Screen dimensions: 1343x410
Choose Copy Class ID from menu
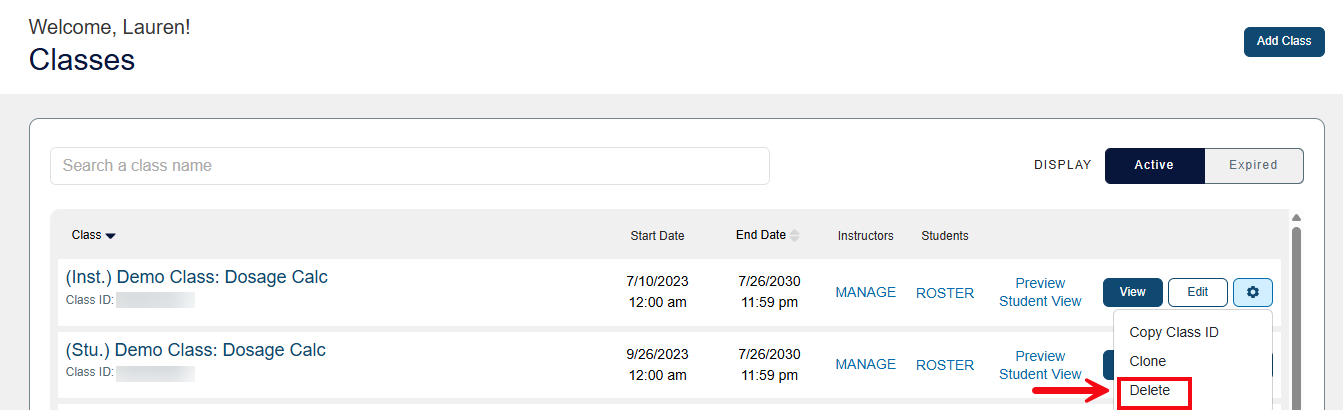1174,332
